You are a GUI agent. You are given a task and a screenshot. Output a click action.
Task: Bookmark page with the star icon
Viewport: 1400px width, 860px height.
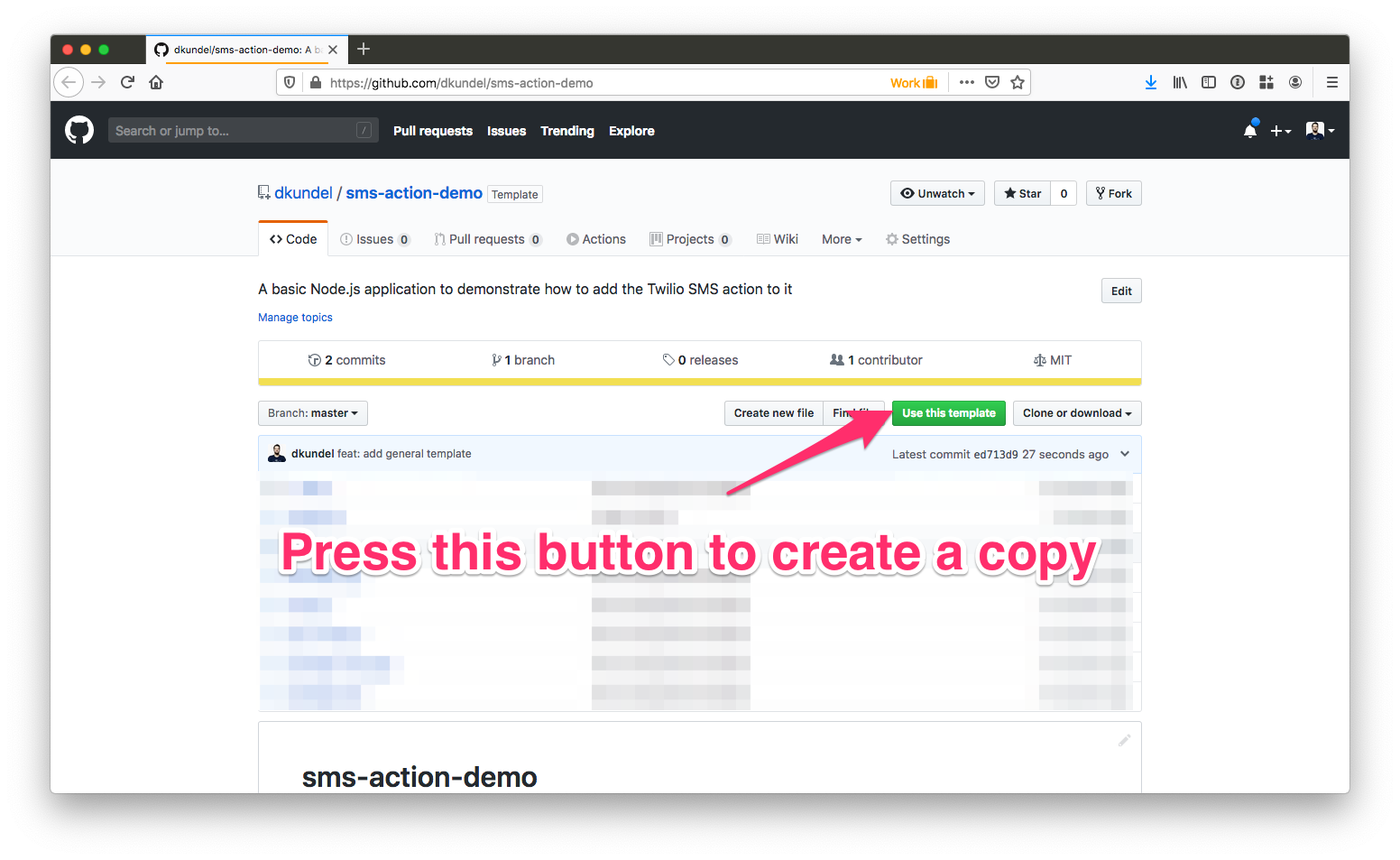click(1018, 82)
